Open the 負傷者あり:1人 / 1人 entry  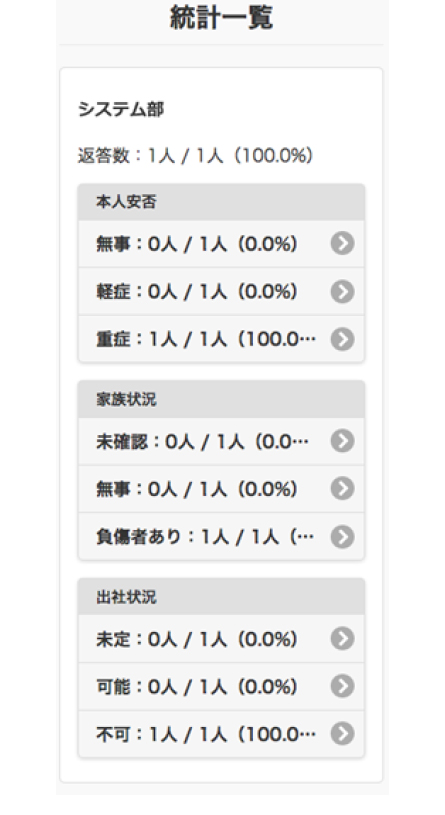click(x=221, y=536)
